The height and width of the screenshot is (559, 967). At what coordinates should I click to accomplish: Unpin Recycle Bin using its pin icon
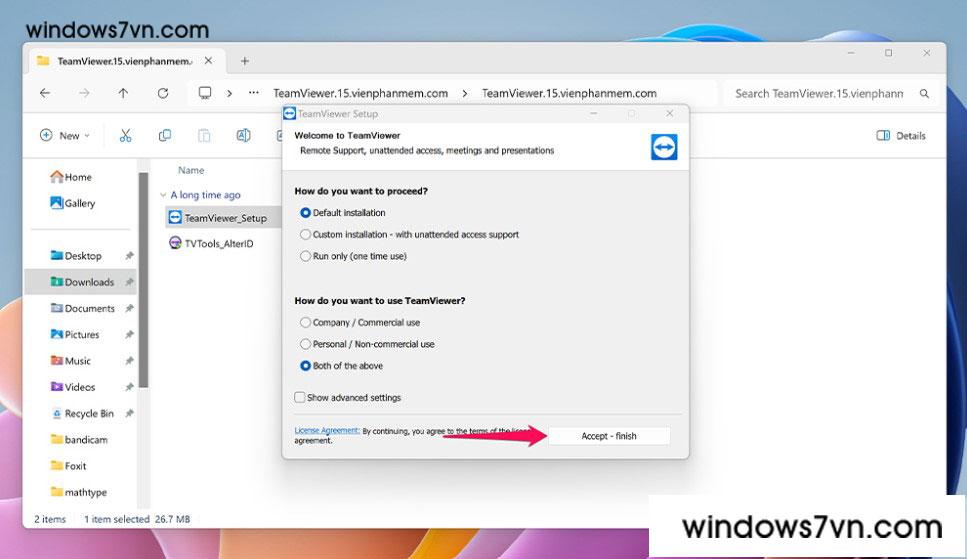tap(129, 413)
